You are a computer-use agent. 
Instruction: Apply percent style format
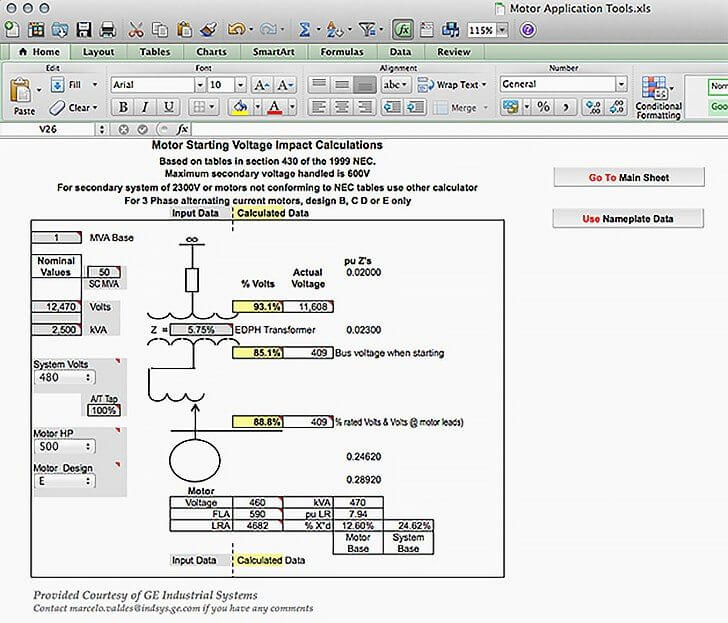pos(543,107)
